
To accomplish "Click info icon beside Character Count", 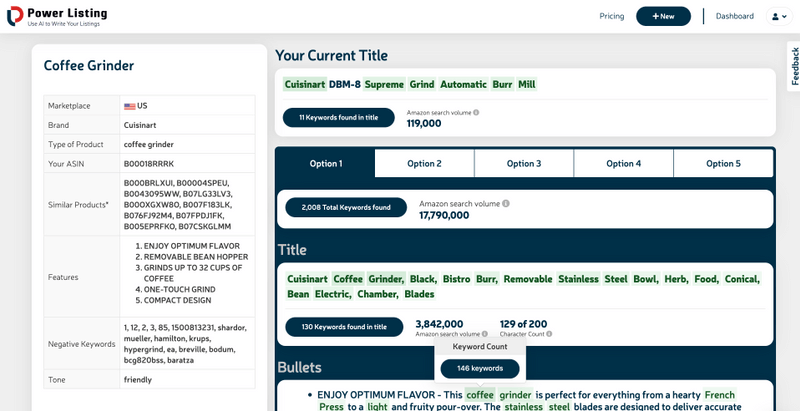I will click(549, 334).
